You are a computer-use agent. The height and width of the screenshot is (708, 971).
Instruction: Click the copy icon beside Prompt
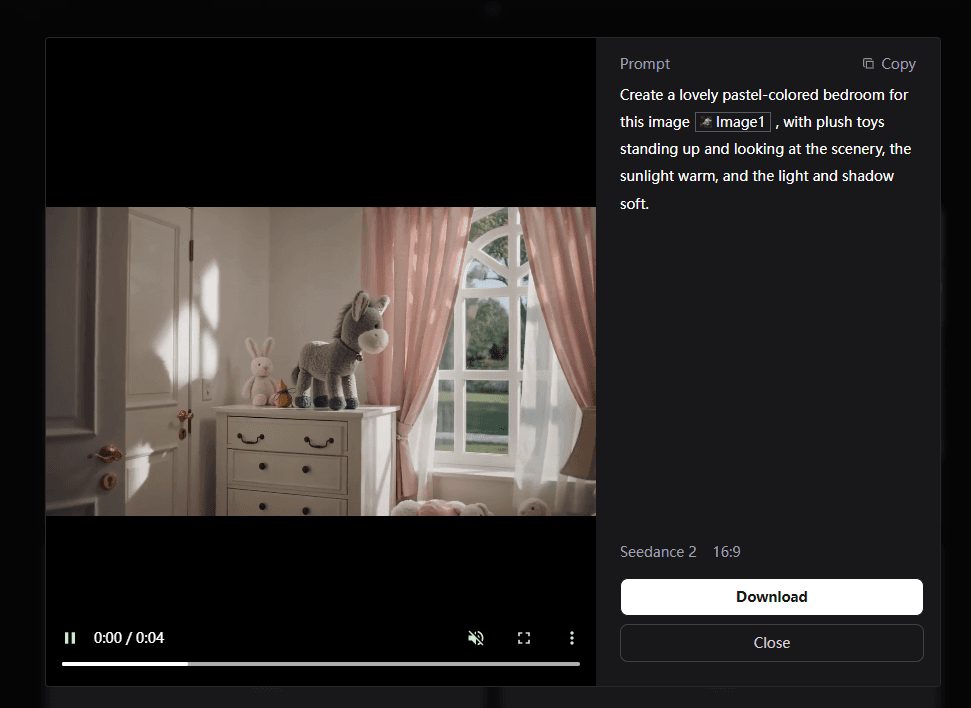coord(868,63)
